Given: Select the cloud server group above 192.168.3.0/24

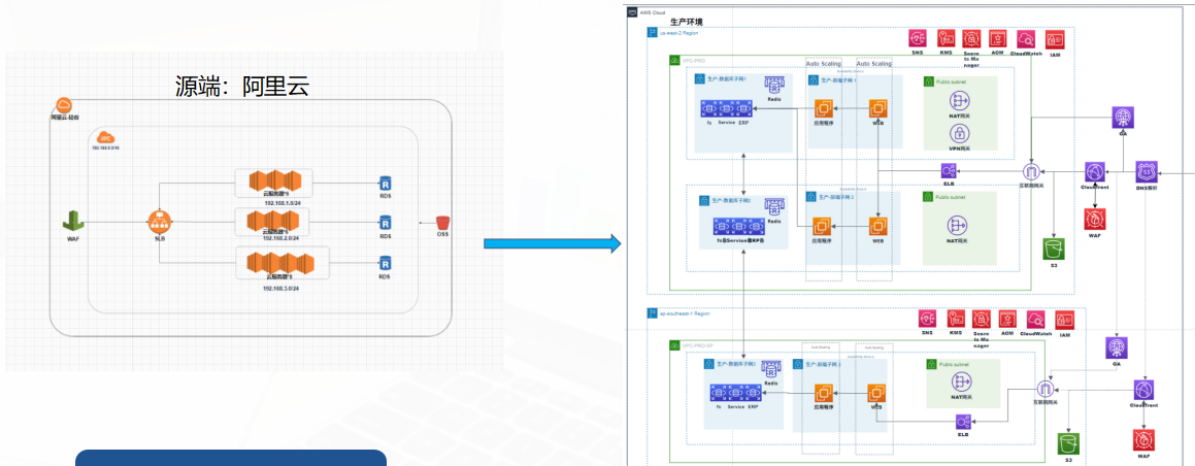Looking at the screenshot, I should click(x=275, y=265).
